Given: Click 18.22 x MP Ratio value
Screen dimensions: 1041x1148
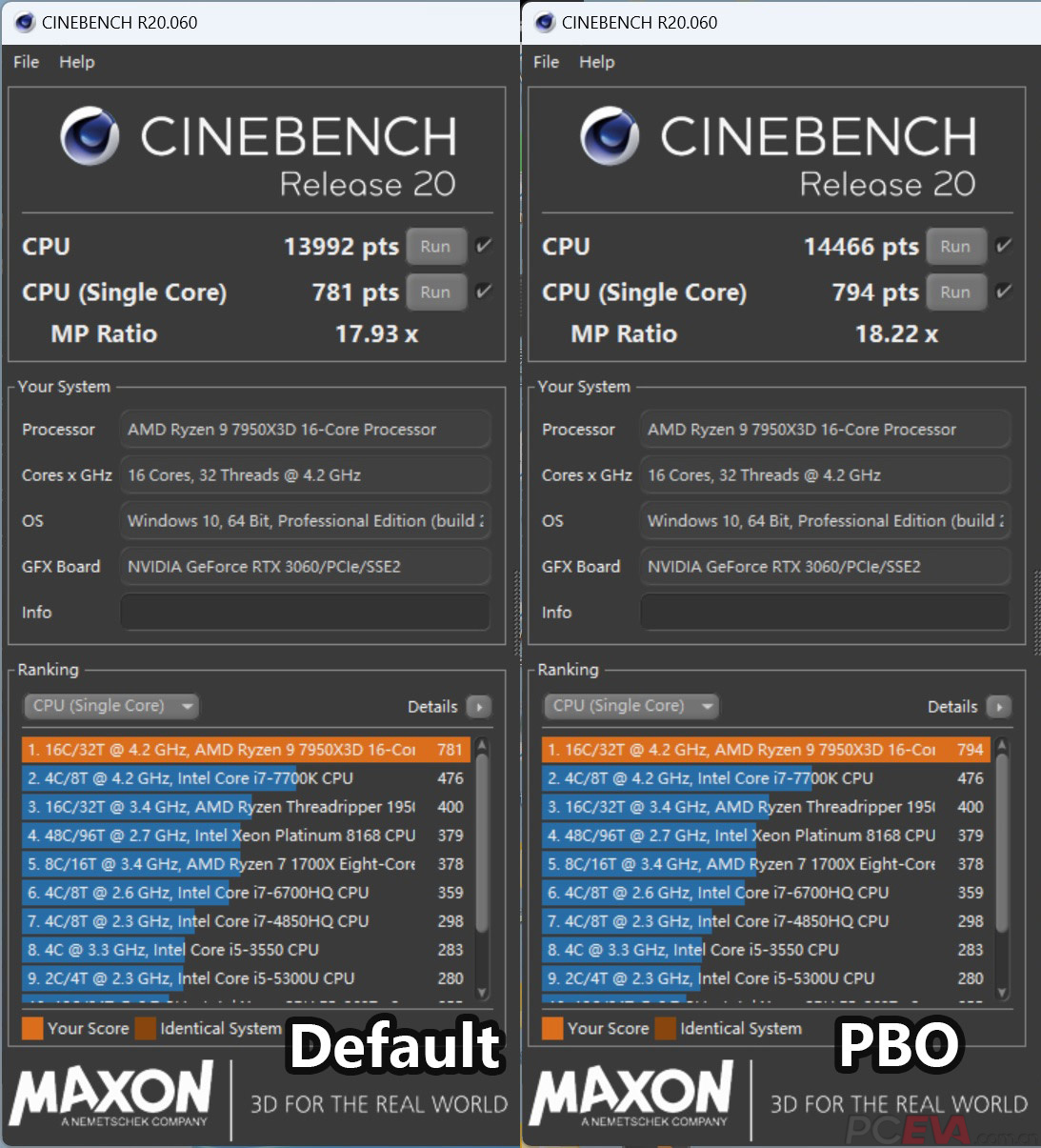Looking at the screenshot, I should pyautogui.click(x=897, y=334).
